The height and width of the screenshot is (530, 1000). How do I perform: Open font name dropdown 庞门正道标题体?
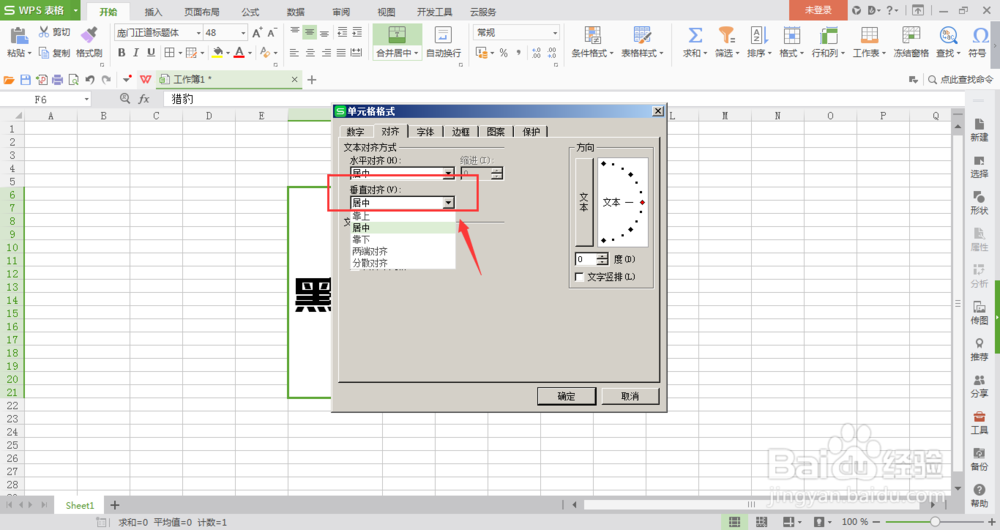click(198, 33)
